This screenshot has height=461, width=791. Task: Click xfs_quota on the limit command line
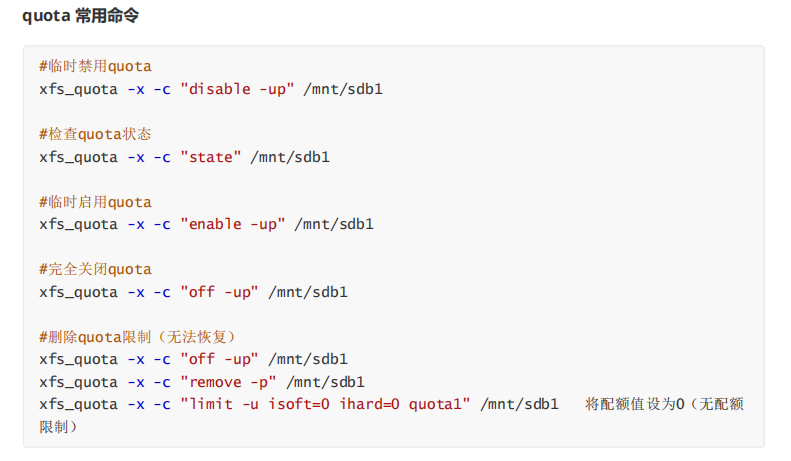coord(79,405)
